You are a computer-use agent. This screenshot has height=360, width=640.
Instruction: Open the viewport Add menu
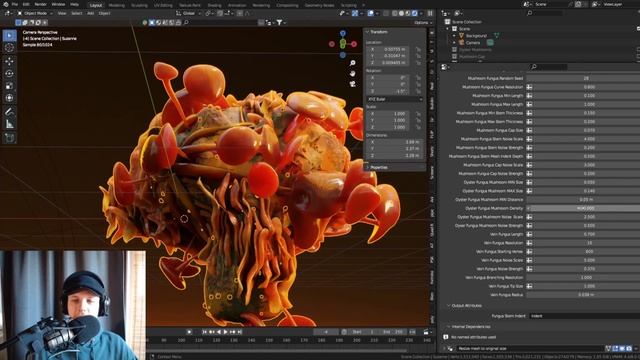[91, 13]
